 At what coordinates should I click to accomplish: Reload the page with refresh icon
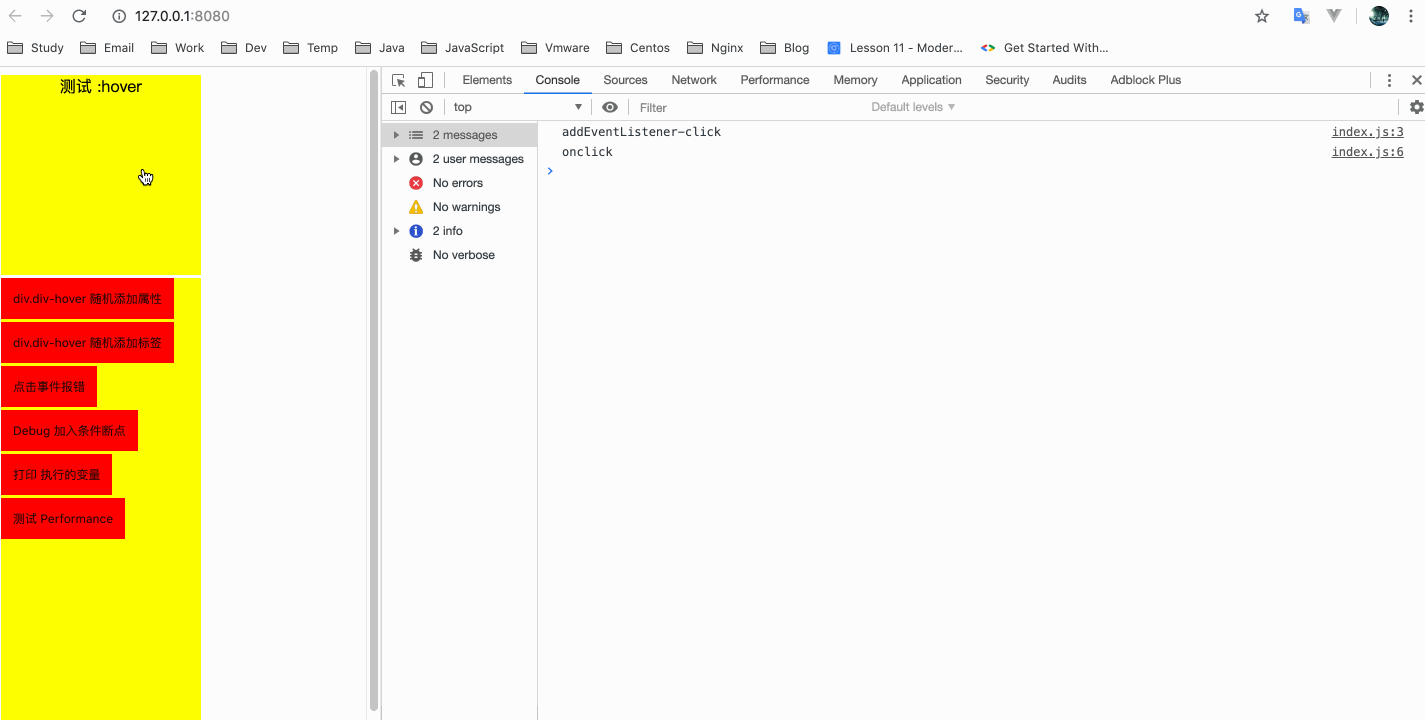[x=80, y=16]
